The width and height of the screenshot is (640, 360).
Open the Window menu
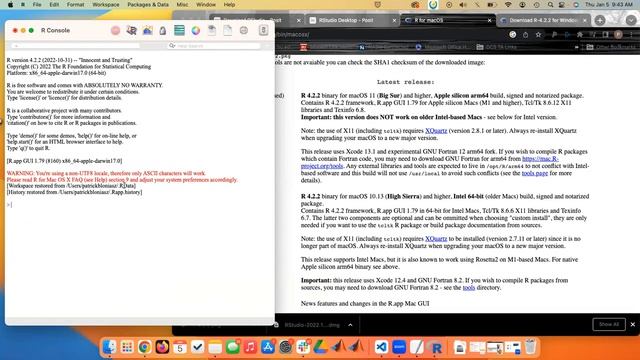pyautogui.click(x=206, y=4)
